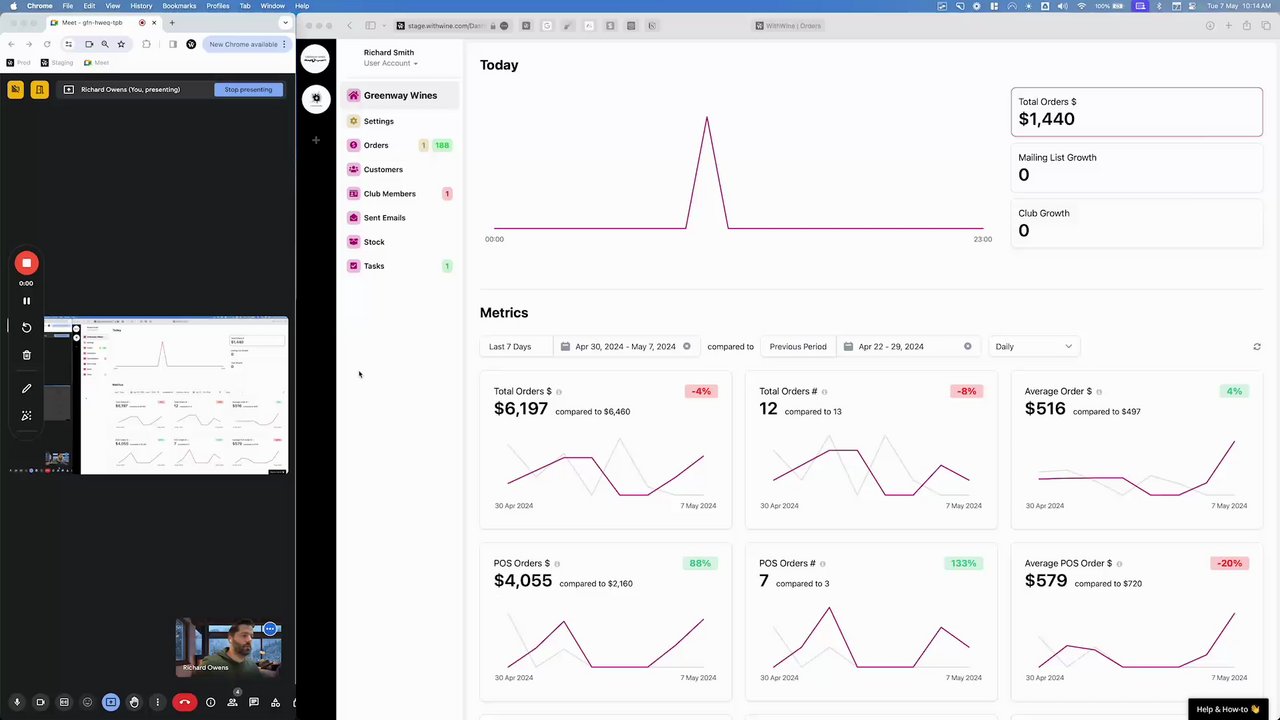Leave the call with the red hang-up button
This screenshot has height=720, width=1280.
tap(184, 702)
